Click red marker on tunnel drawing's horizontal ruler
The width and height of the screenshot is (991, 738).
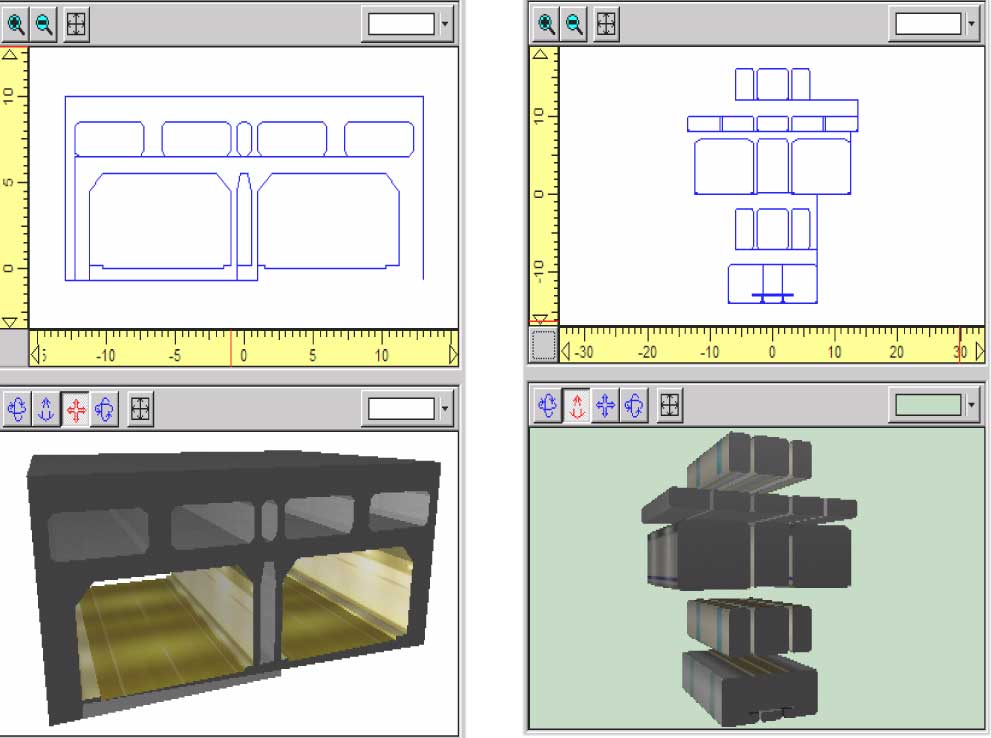click(x=231, y=348)
